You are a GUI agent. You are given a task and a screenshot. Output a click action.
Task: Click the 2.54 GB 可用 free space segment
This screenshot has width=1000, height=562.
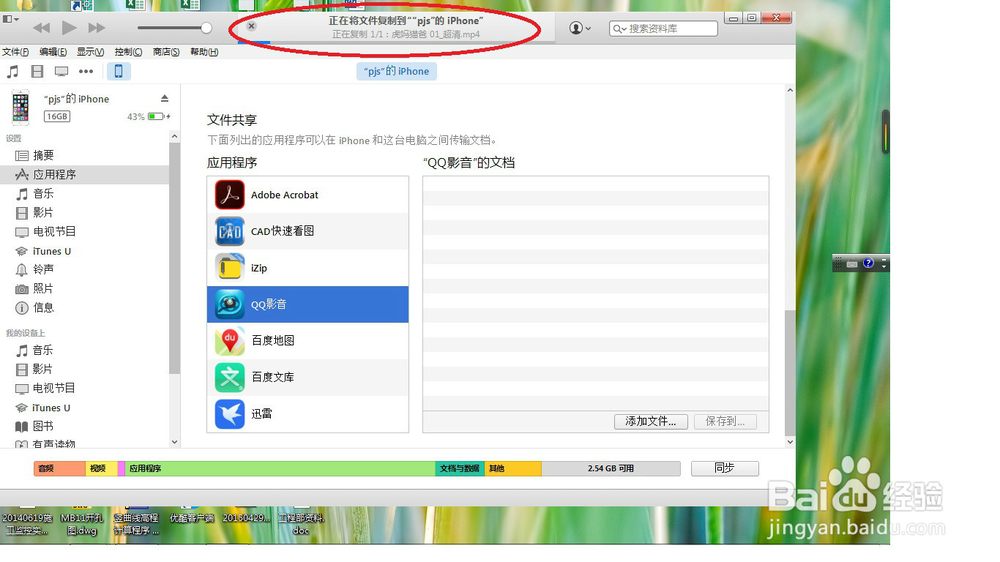pyautogui.click(x=611, y=468)
